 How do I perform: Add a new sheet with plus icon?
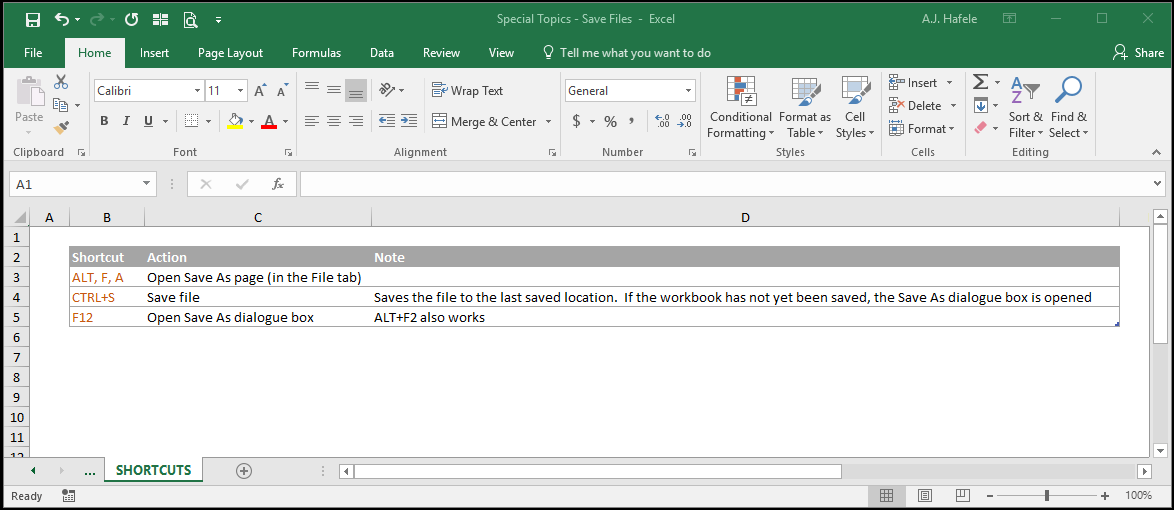[x=243, y=471]
